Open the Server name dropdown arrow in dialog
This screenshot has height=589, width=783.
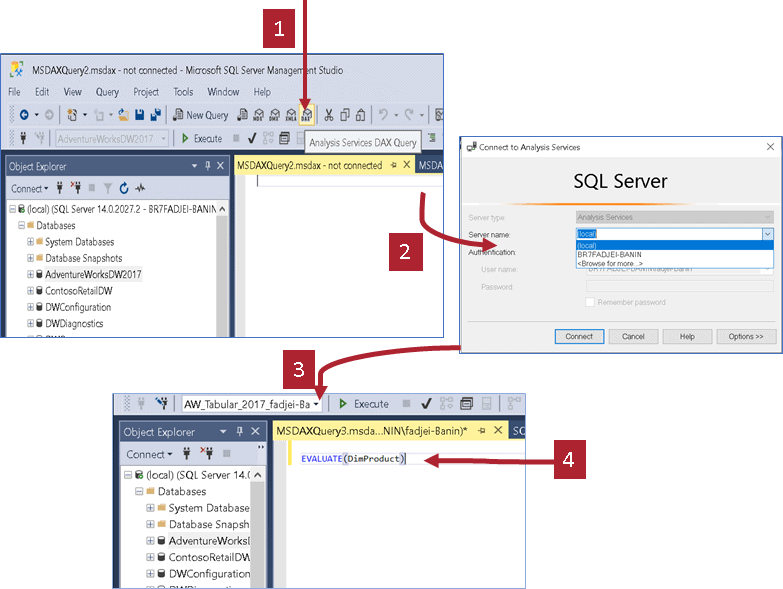pos(768,234)
